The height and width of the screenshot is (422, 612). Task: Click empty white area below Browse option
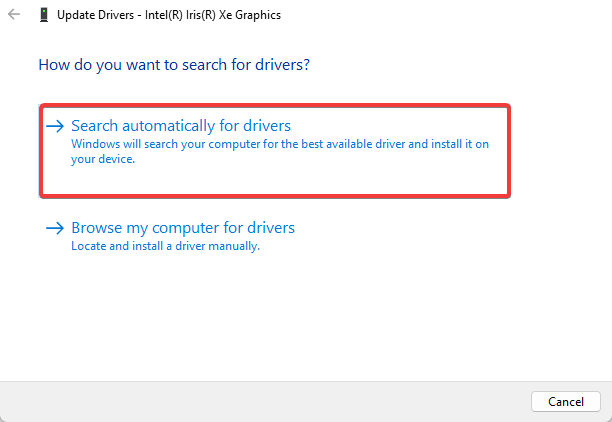coord(300,320)
